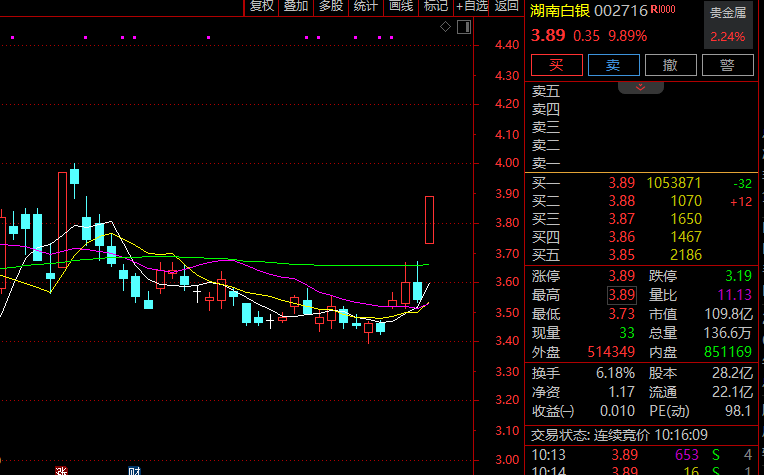Click the 统计 statistics toolbar item

[x=366, y=6]
